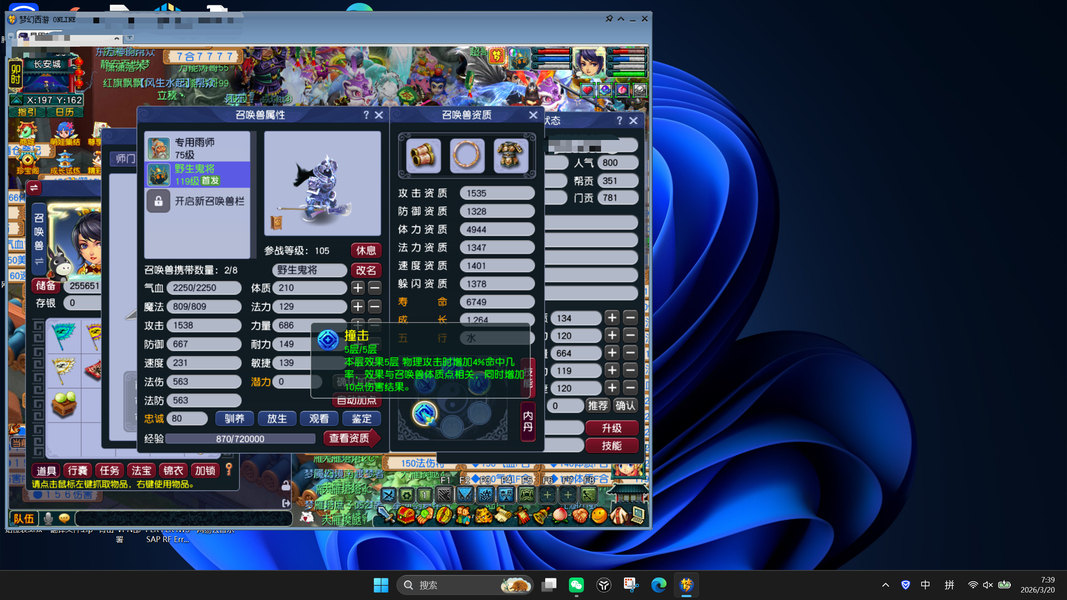Click minus beside value 664 in status panel
The height and width of the screenshot is (600, 1067).
tap(630, 353)
